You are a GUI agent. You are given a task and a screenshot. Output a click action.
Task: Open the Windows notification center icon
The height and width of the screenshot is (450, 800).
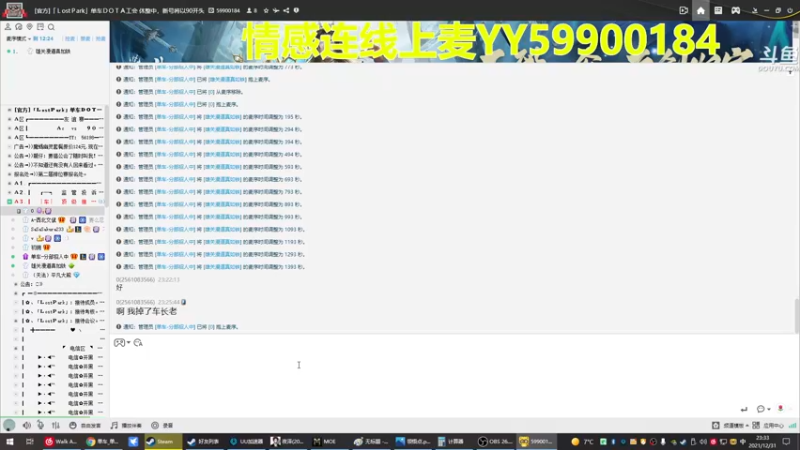tap(786, 441)
